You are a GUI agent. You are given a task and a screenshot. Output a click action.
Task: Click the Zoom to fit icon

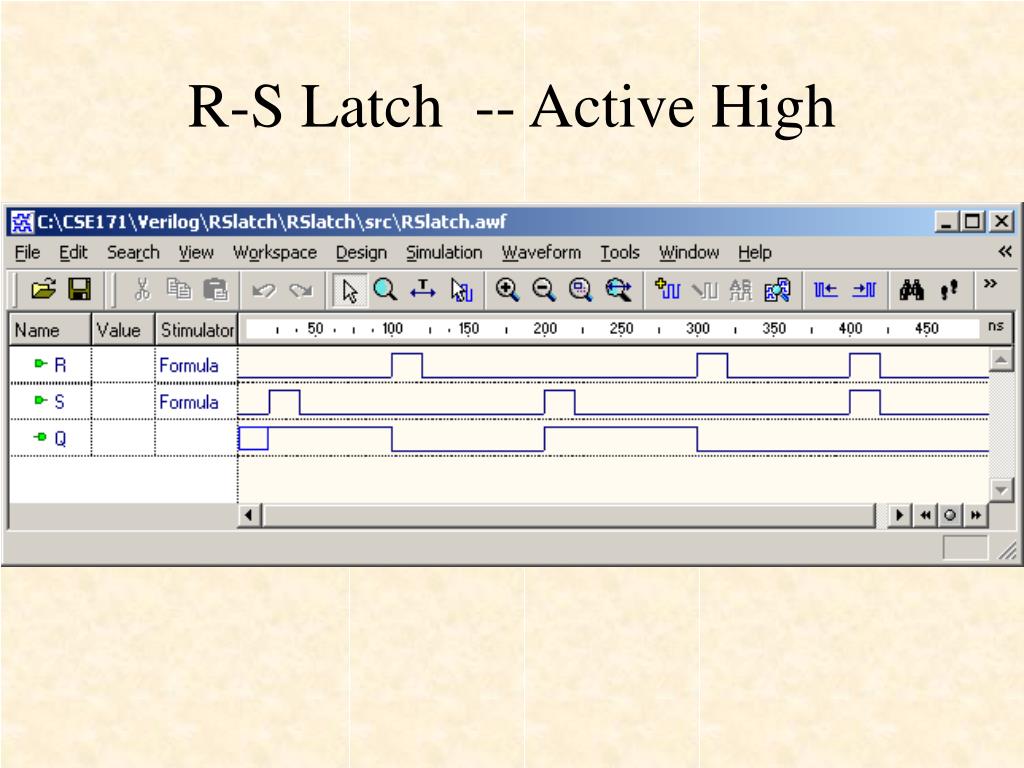tap(580, 289)
